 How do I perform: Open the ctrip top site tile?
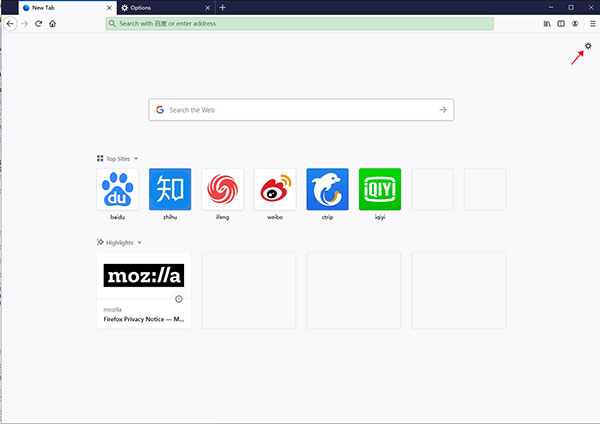point(328,189)
